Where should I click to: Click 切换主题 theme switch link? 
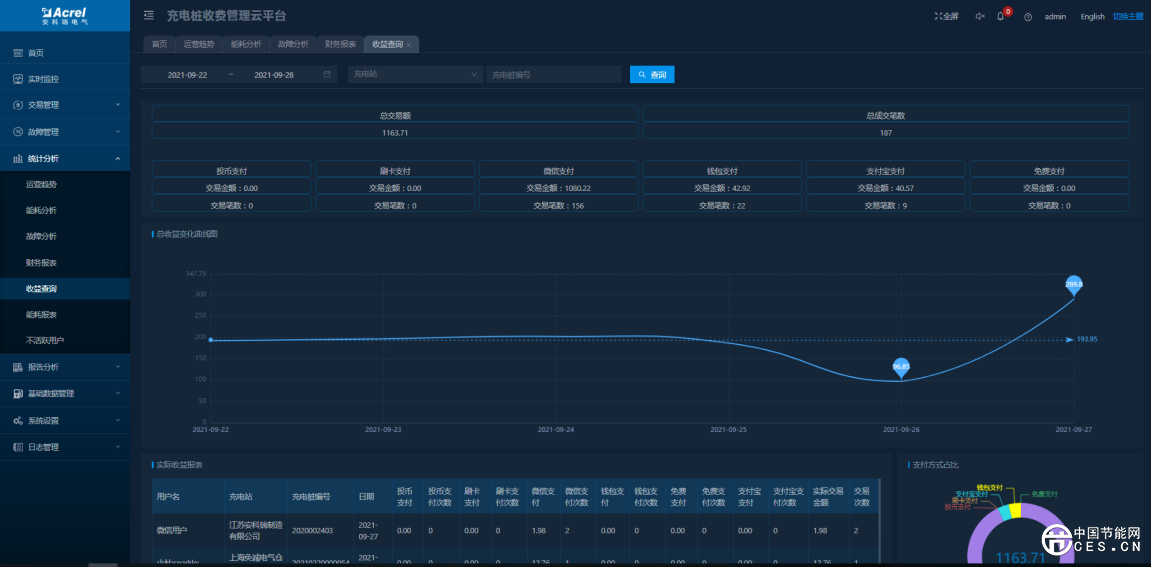1130,16
